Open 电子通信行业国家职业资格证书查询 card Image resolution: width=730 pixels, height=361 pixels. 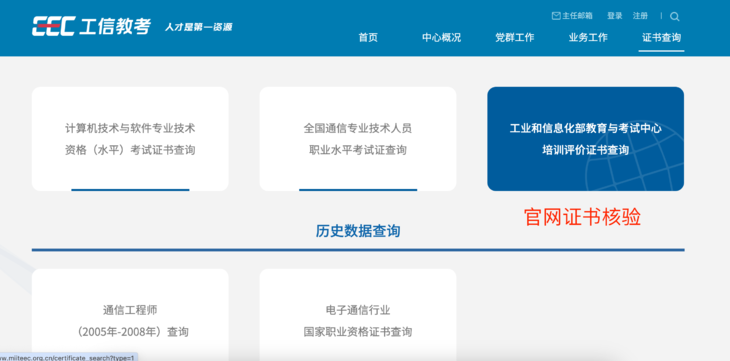point(358,315)
